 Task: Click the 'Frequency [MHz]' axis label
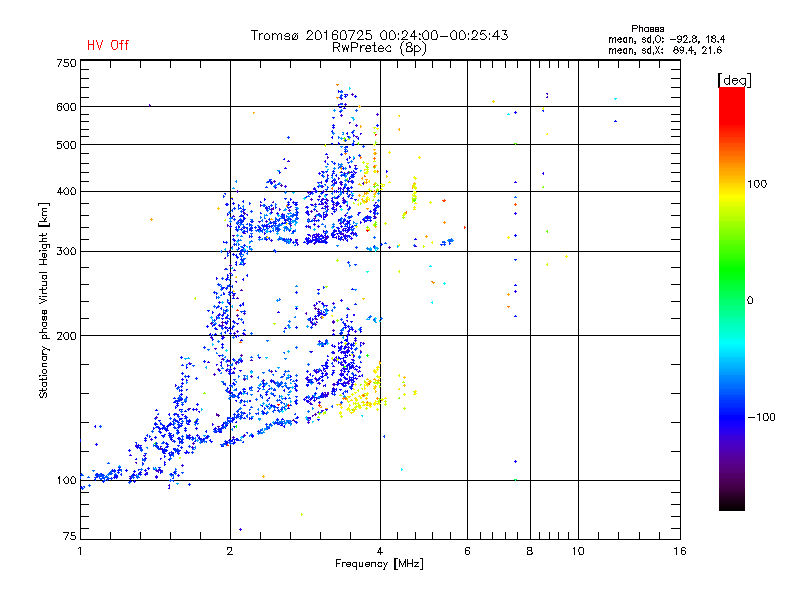click(x=379, y=564)
